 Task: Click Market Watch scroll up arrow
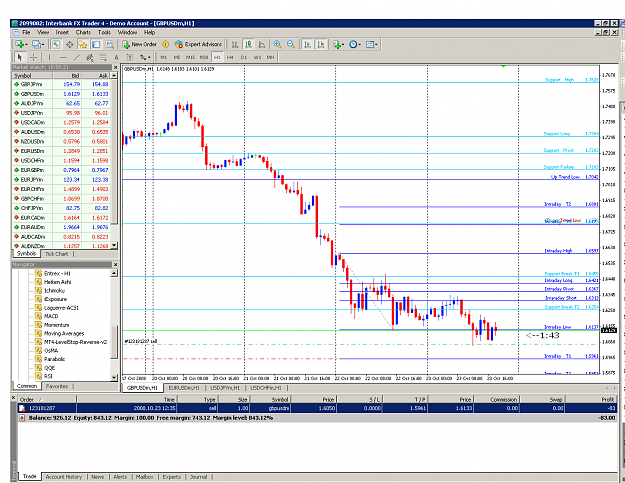114,75
